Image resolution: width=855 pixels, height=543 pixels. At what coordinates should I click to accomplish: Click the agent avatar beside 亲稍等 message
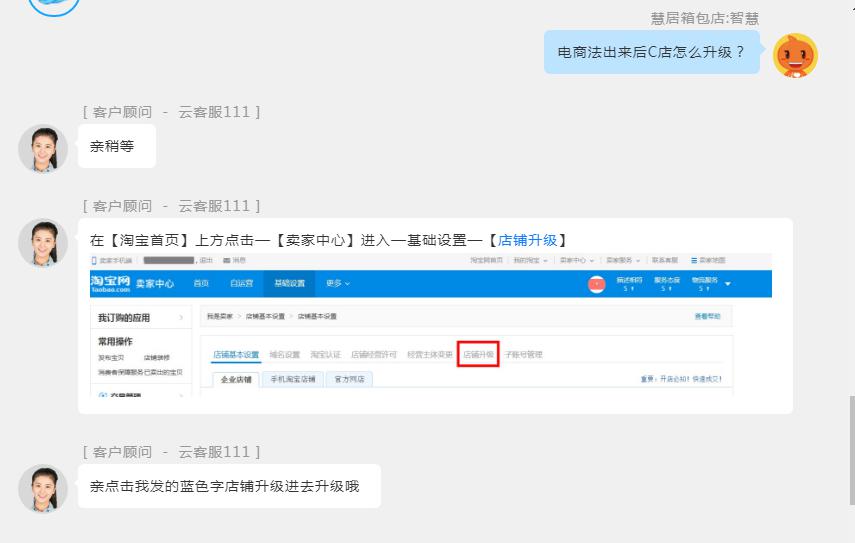[43, 148]
